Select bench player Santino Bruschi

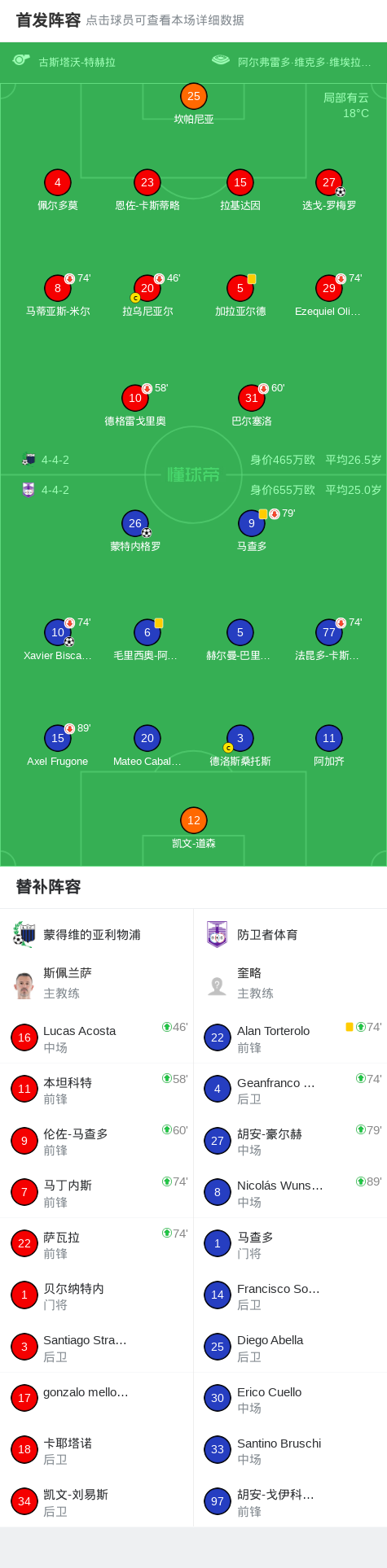[x=290, y=1451]
